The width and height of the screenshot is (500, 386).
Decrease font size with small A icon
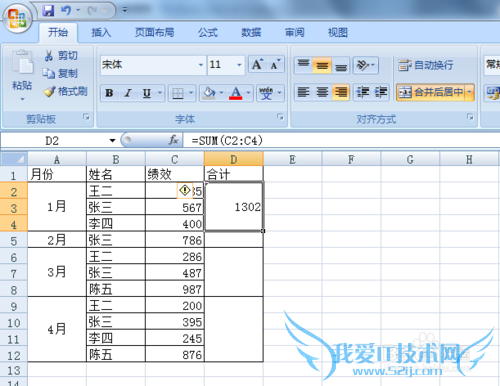tap(276, 64)
